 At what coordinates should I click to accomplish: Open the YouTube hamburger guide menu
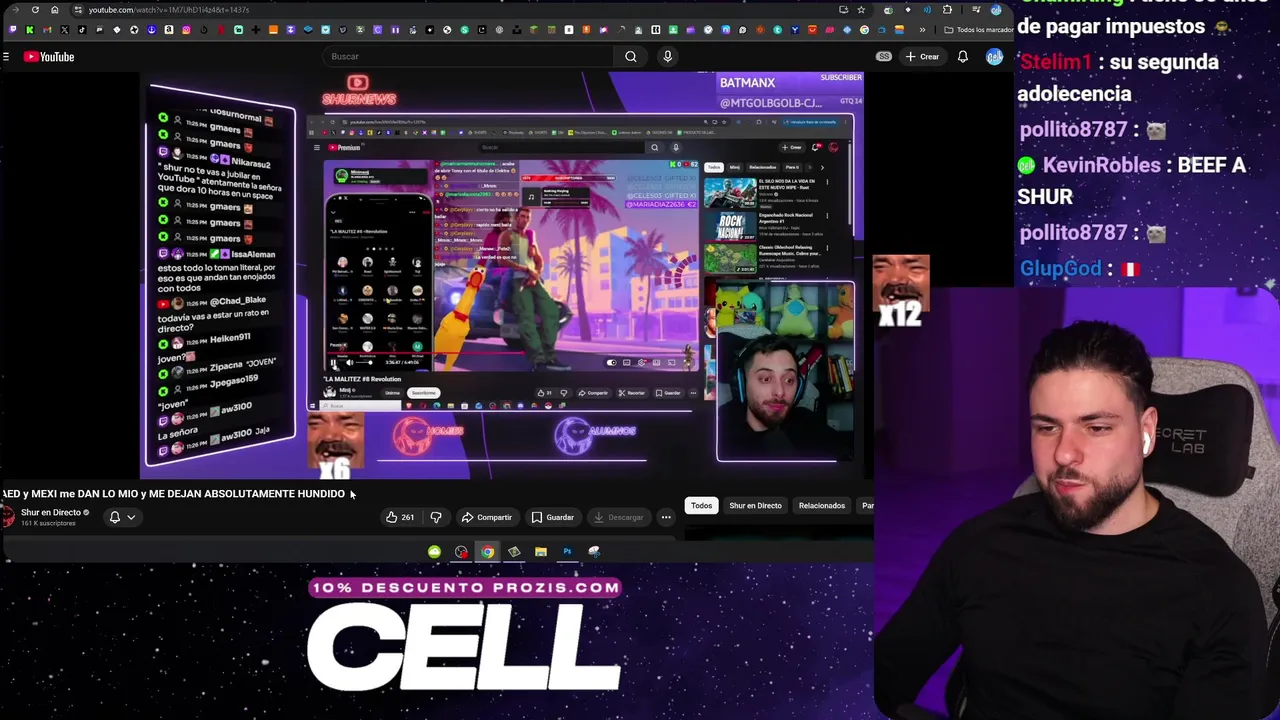point(6,57)
